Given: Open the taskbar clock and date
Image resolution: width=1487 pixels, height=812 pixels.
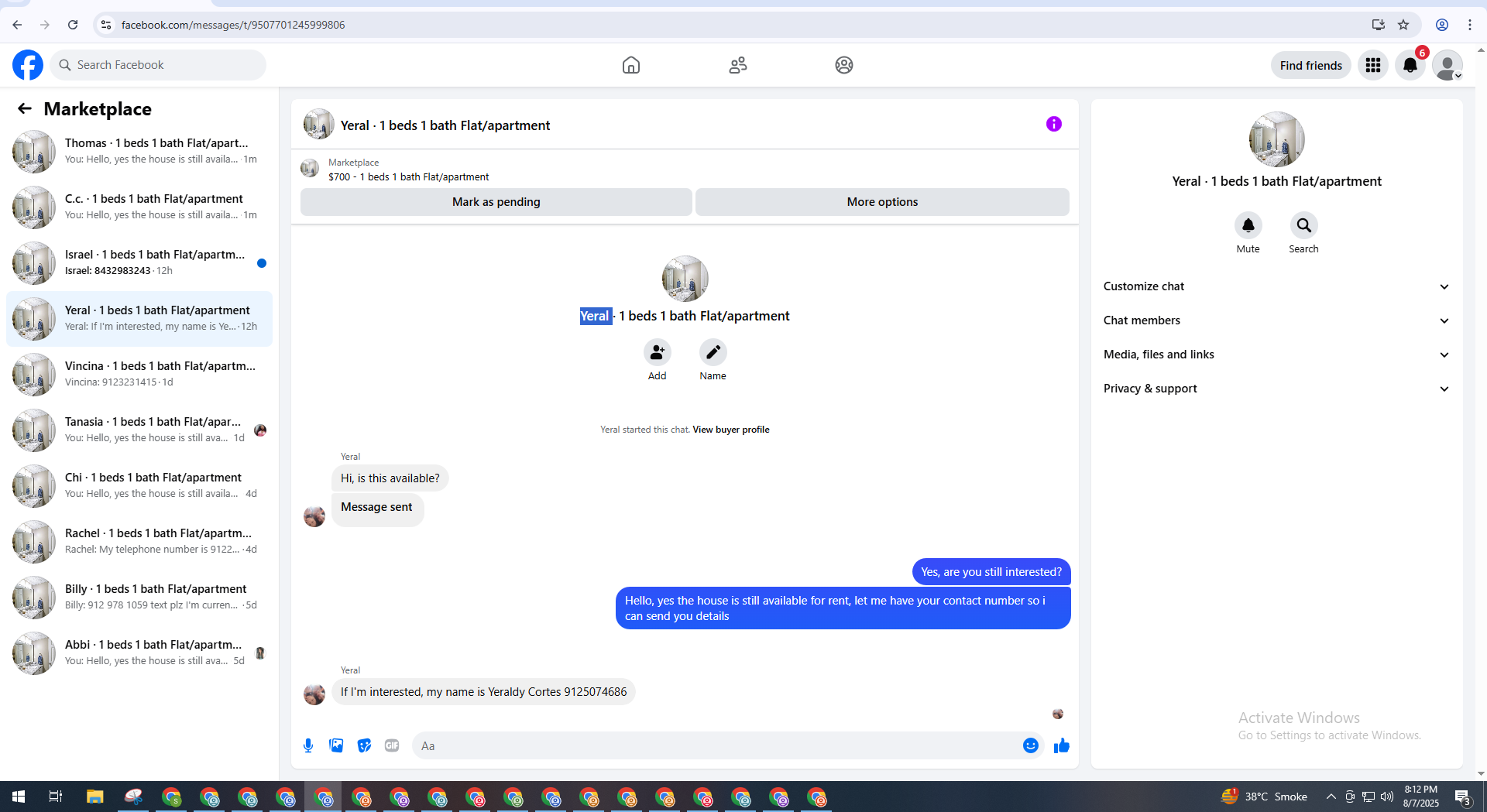Looking at the screenshot, I should coord(1420,797).
